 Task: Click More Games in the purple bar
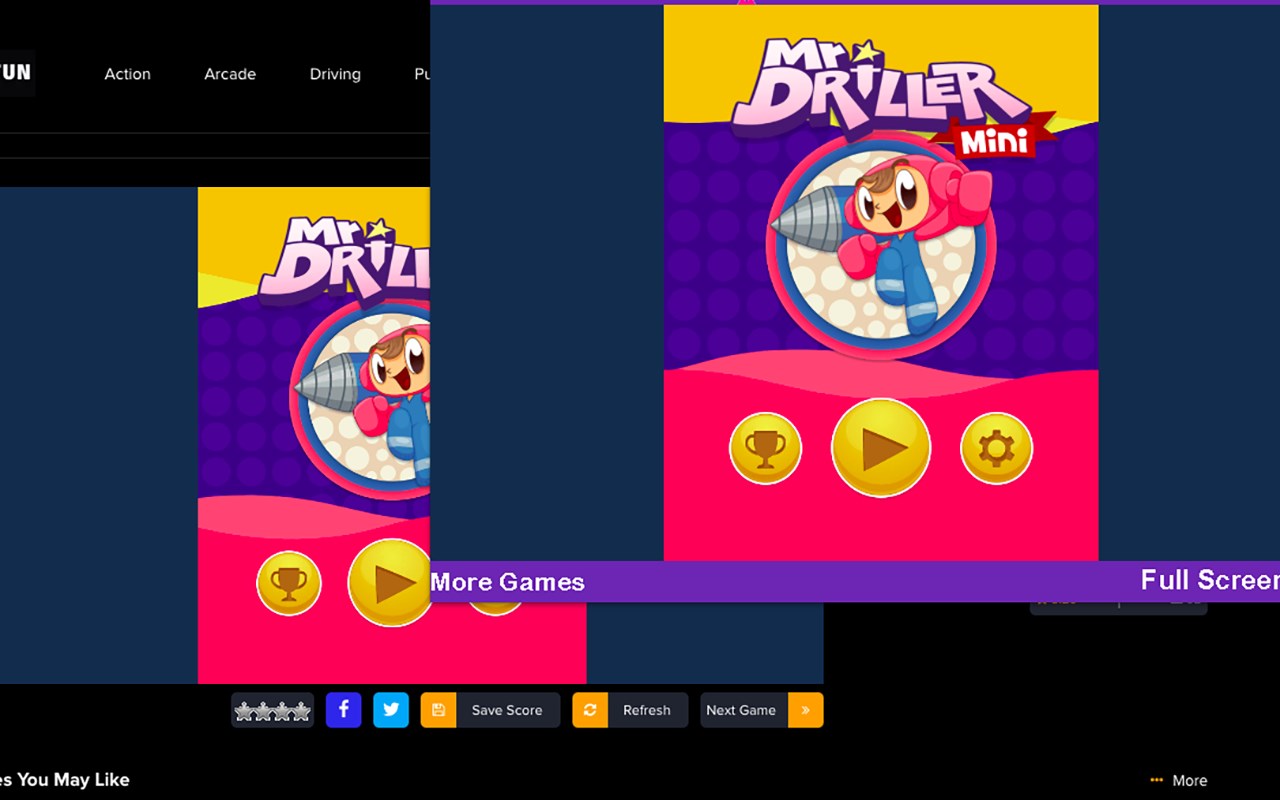click(508, 582)
